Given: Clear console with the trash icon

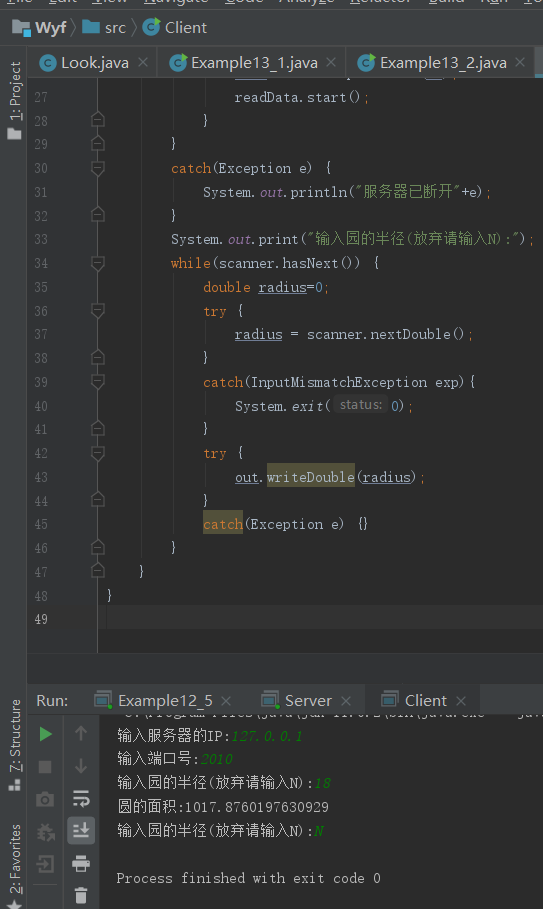Looking at the screenshot, I should pyautogui.click(x=81, y=896).
